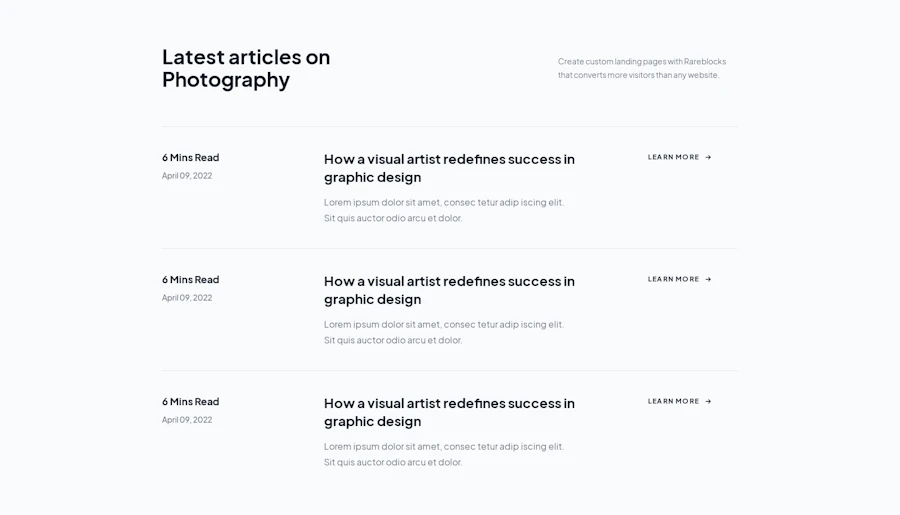The height and width of the screenshot is (515, 900).
Task: Click the third article's title 'How a visual artist redefines success'
Action: tap(449, 412)
